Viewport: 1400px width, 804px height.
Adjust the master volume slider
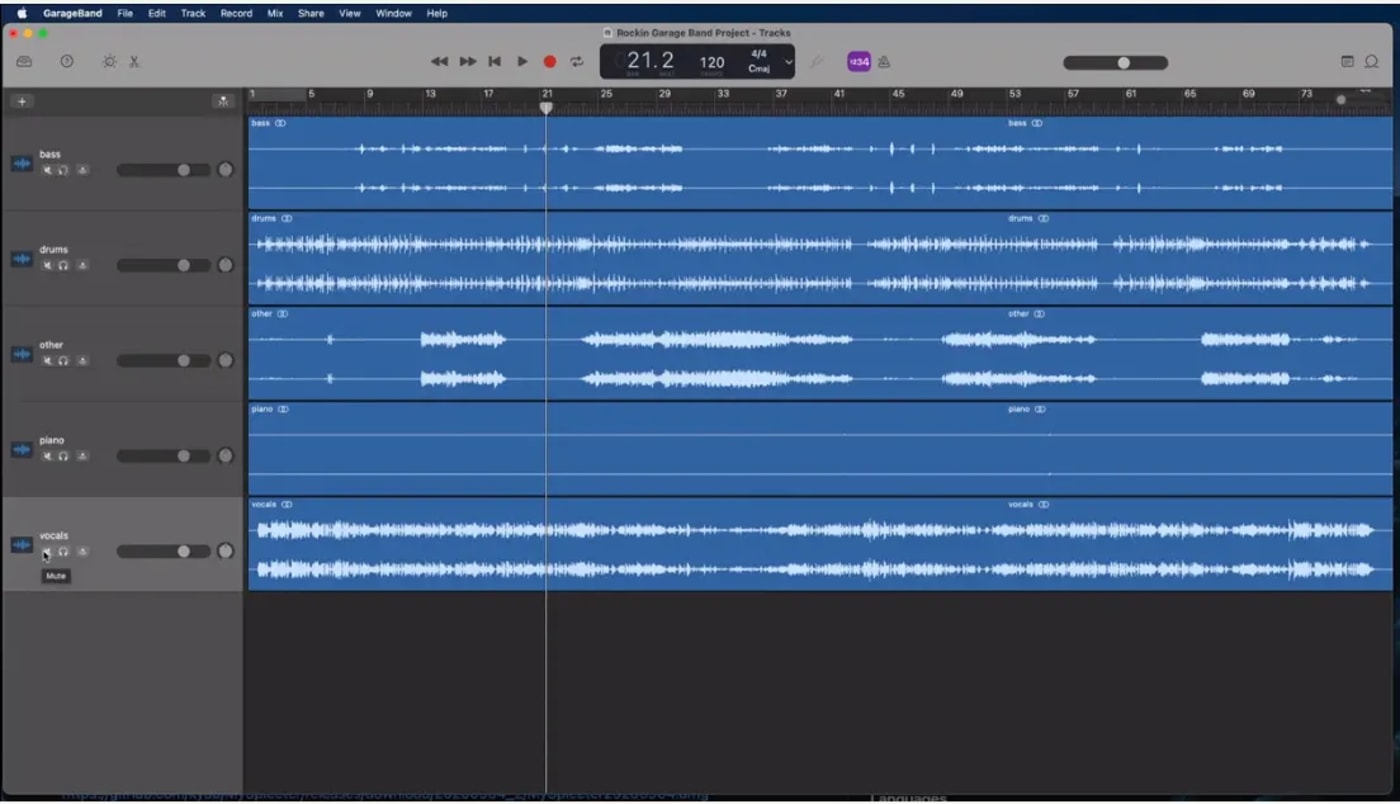click(1122, 61)
